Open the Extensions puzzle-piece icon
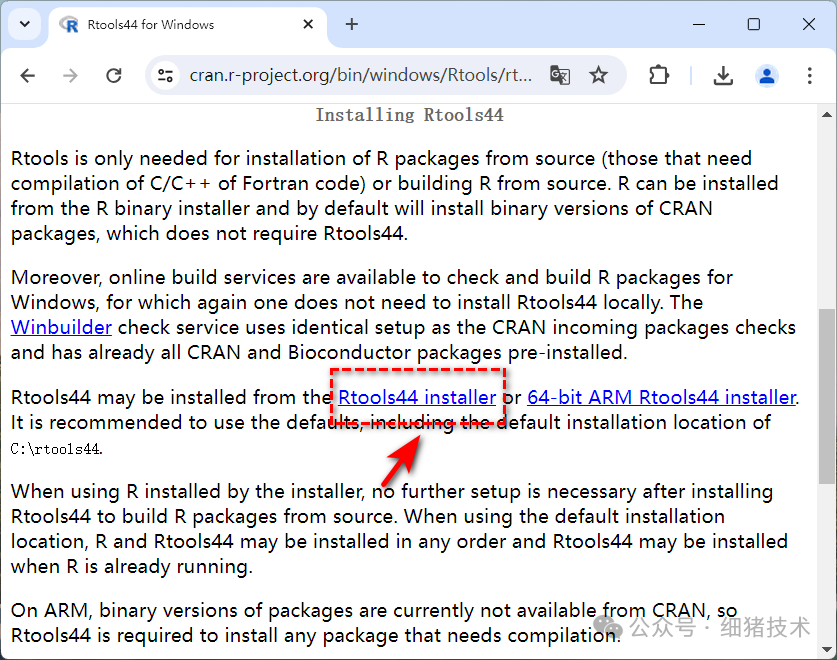837x660 pixels. pyautogui.click(x=658, y=75)
